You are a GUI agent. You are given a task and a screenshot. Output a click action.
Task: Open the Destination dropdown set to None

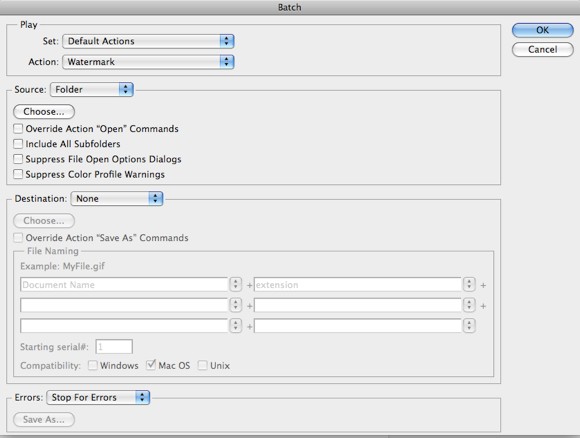(x=117, y=199)
